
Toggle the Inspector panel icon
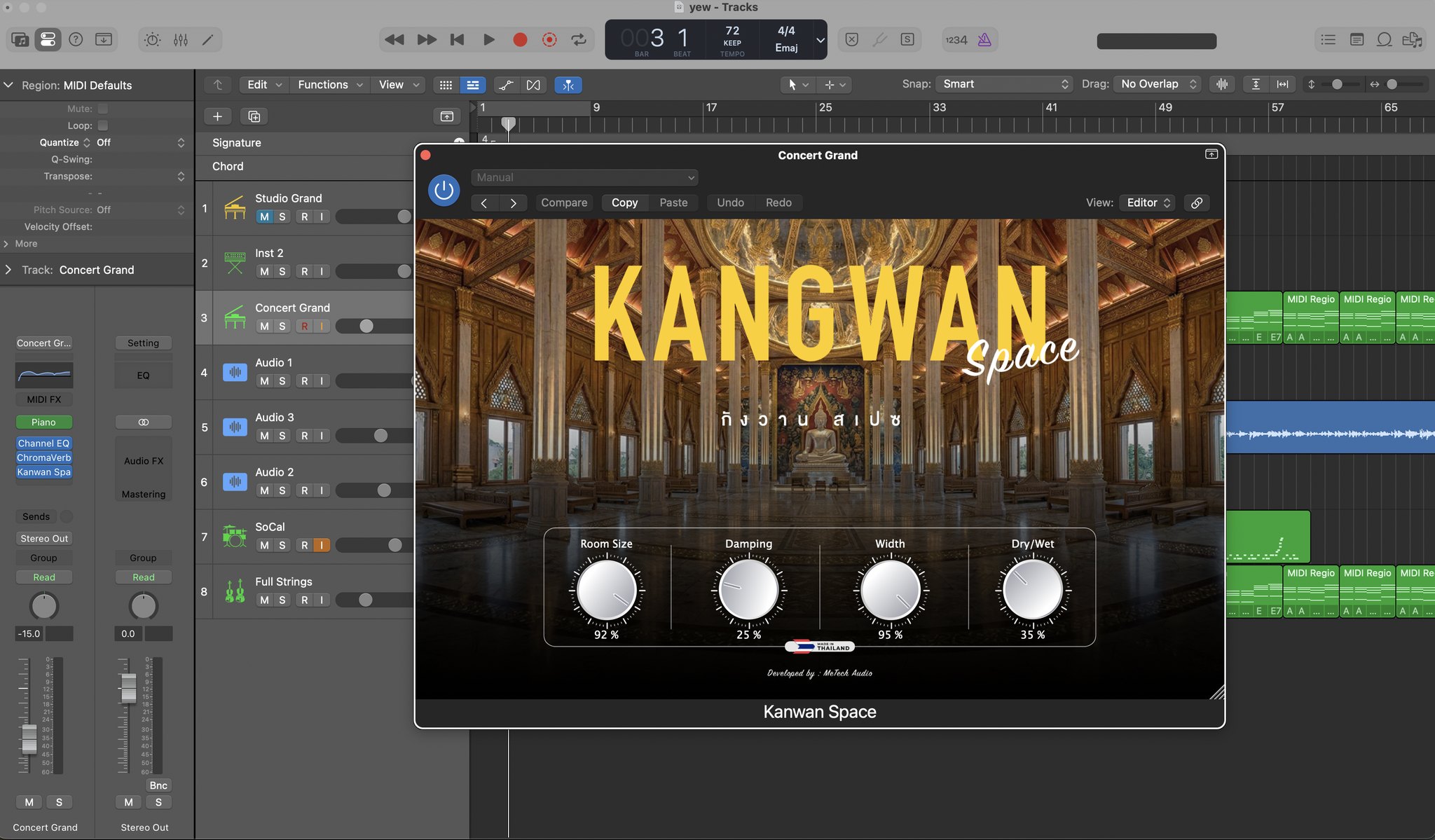click(x=48, y=39)
